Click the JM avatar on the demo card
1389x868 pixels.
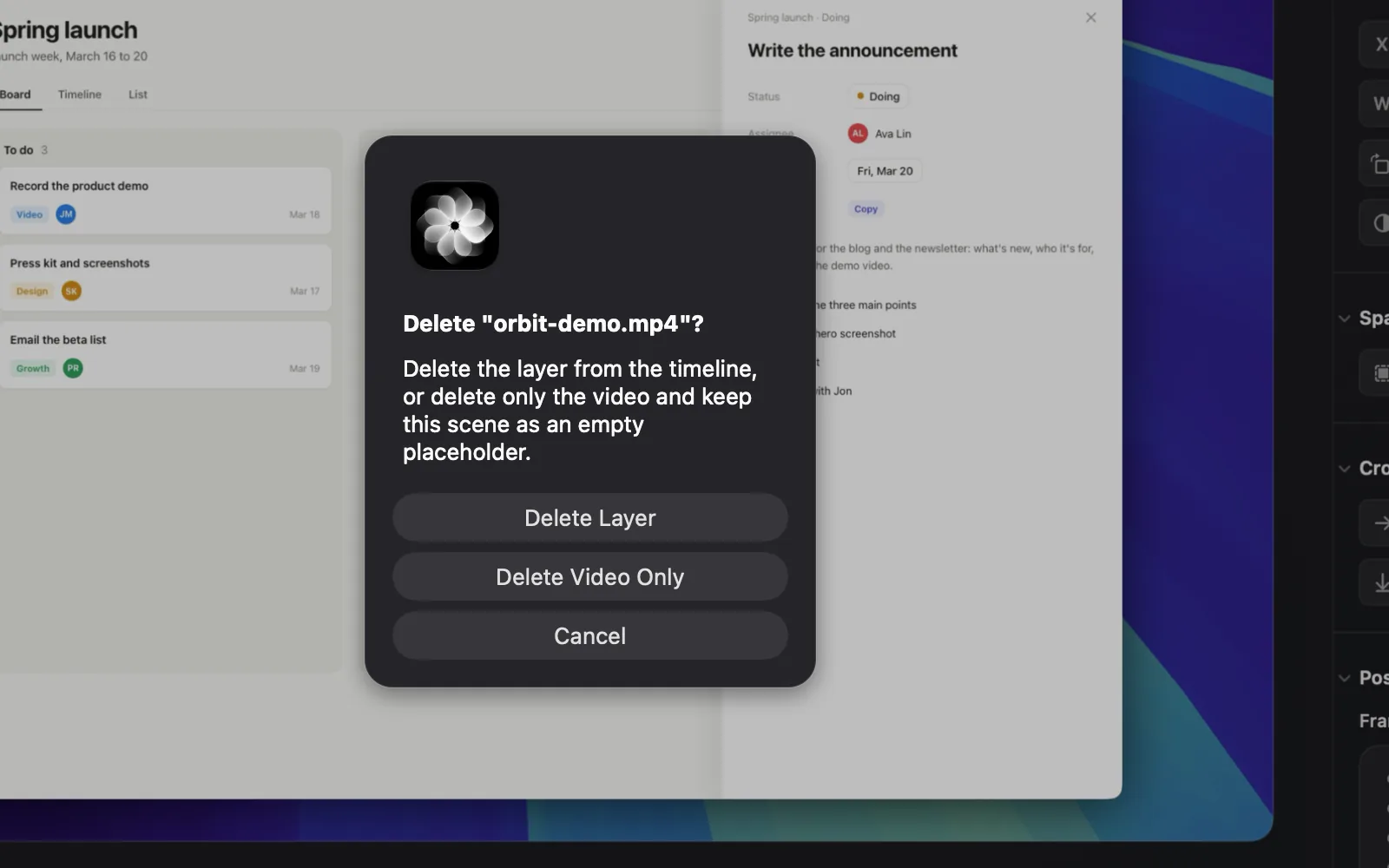pyautogui.click(x=66, y=214)
